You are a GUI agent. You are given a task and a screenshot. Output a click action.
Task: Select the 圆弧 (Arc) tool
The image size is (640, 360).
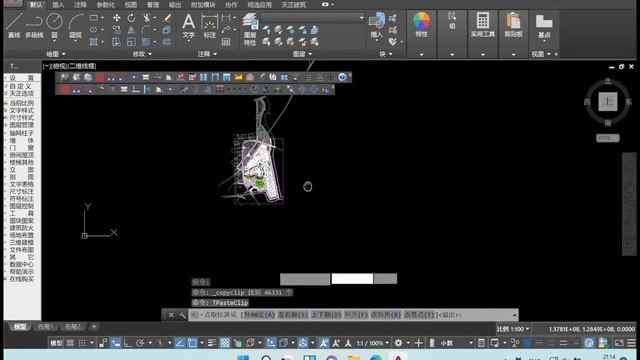76,25
